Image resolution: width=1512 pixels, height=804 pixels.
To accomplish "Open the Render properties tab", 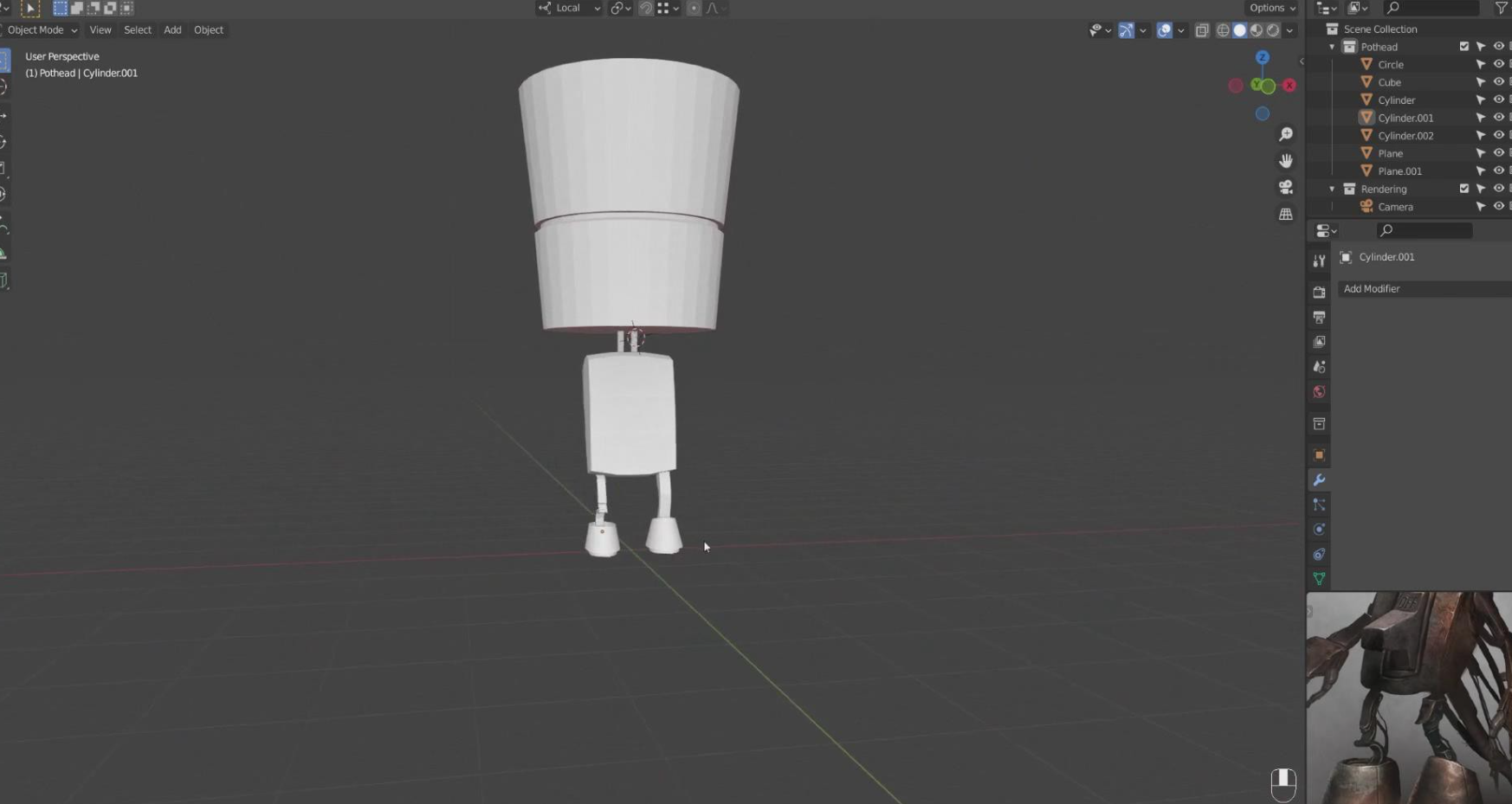I will 1319,293.
